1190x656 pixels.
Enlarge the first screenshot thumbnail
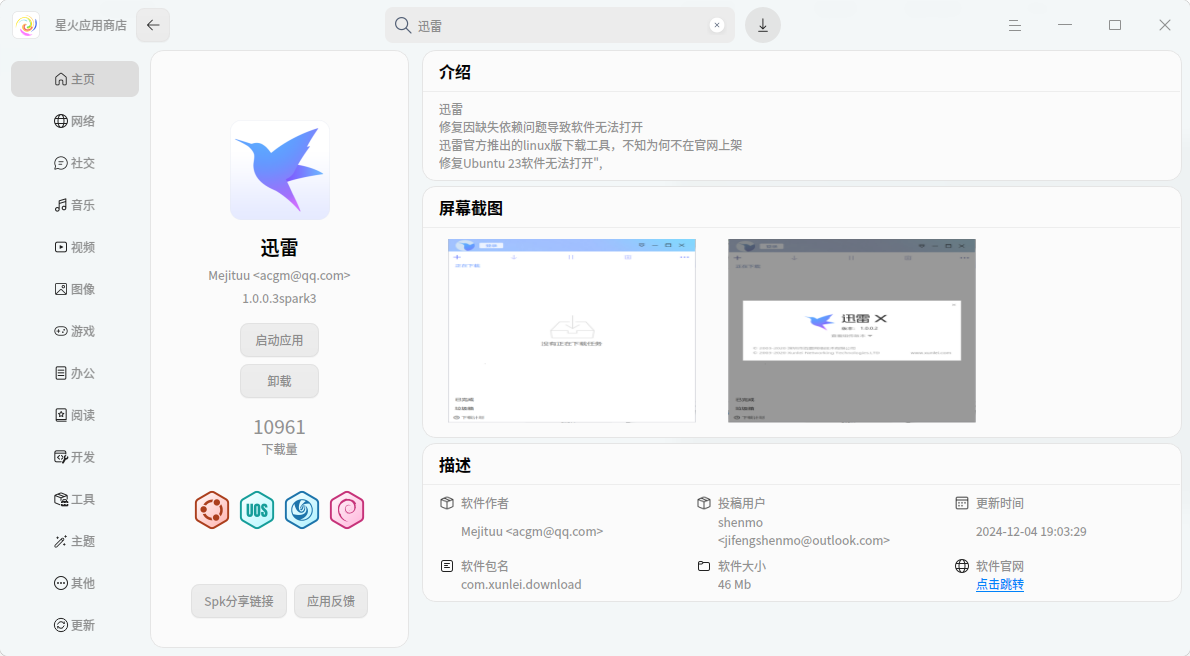(x=572, y=330)
